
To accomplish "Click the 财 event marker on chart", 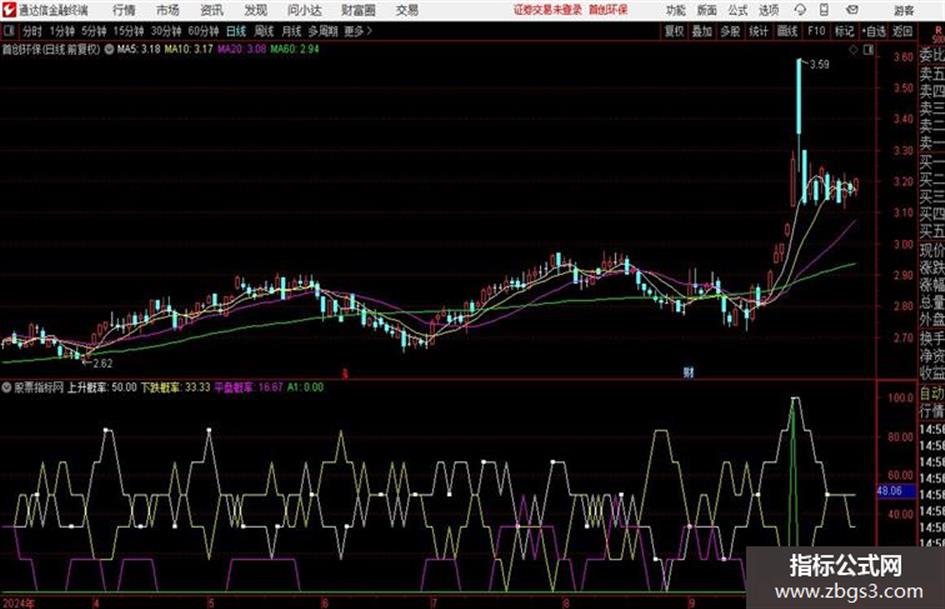I will [x=688, y=372].
